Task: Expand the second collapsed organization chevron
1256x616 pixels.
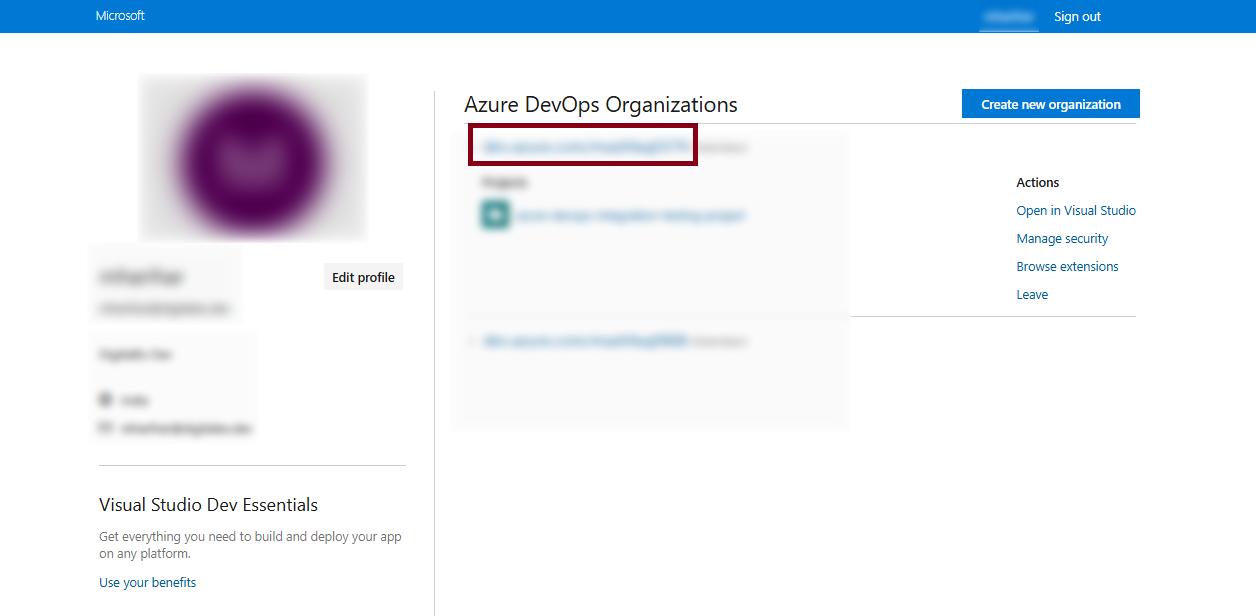Action: coord(471,342)
